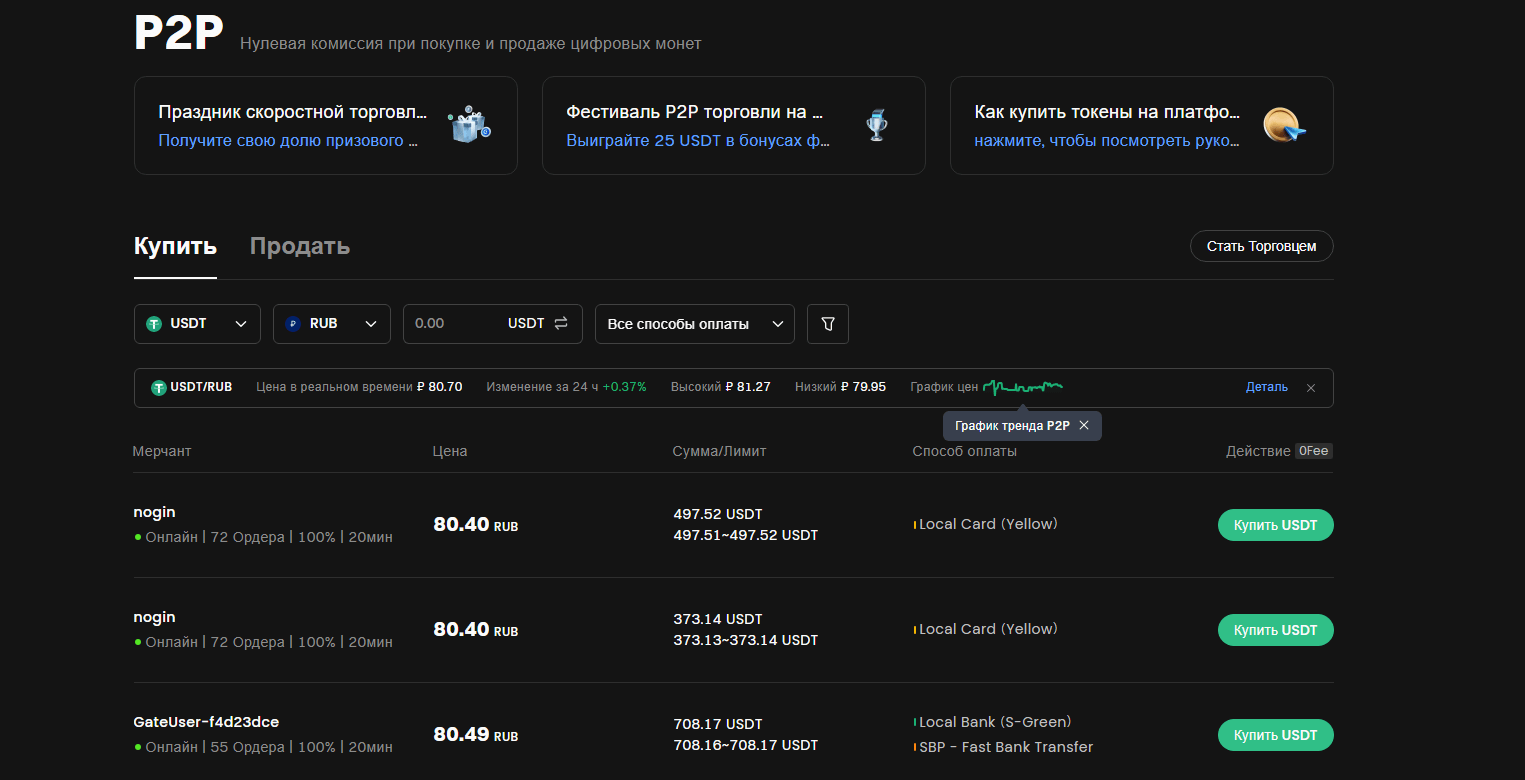Screen dimensions: 1525x780
Task: Click the Стать Торговцем button
Action: tap(1261, 246)
